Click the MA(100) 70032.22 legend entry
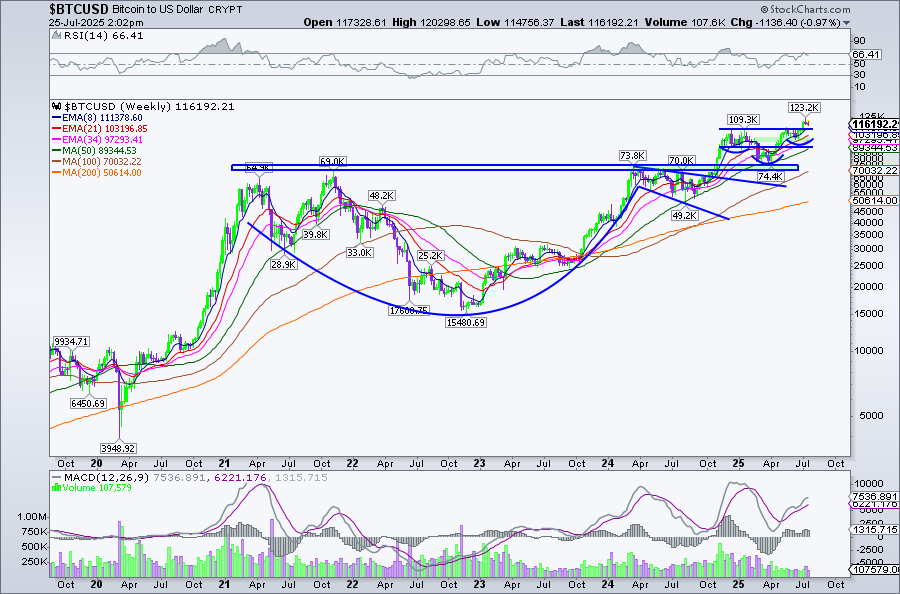 [x=96, y=162]
